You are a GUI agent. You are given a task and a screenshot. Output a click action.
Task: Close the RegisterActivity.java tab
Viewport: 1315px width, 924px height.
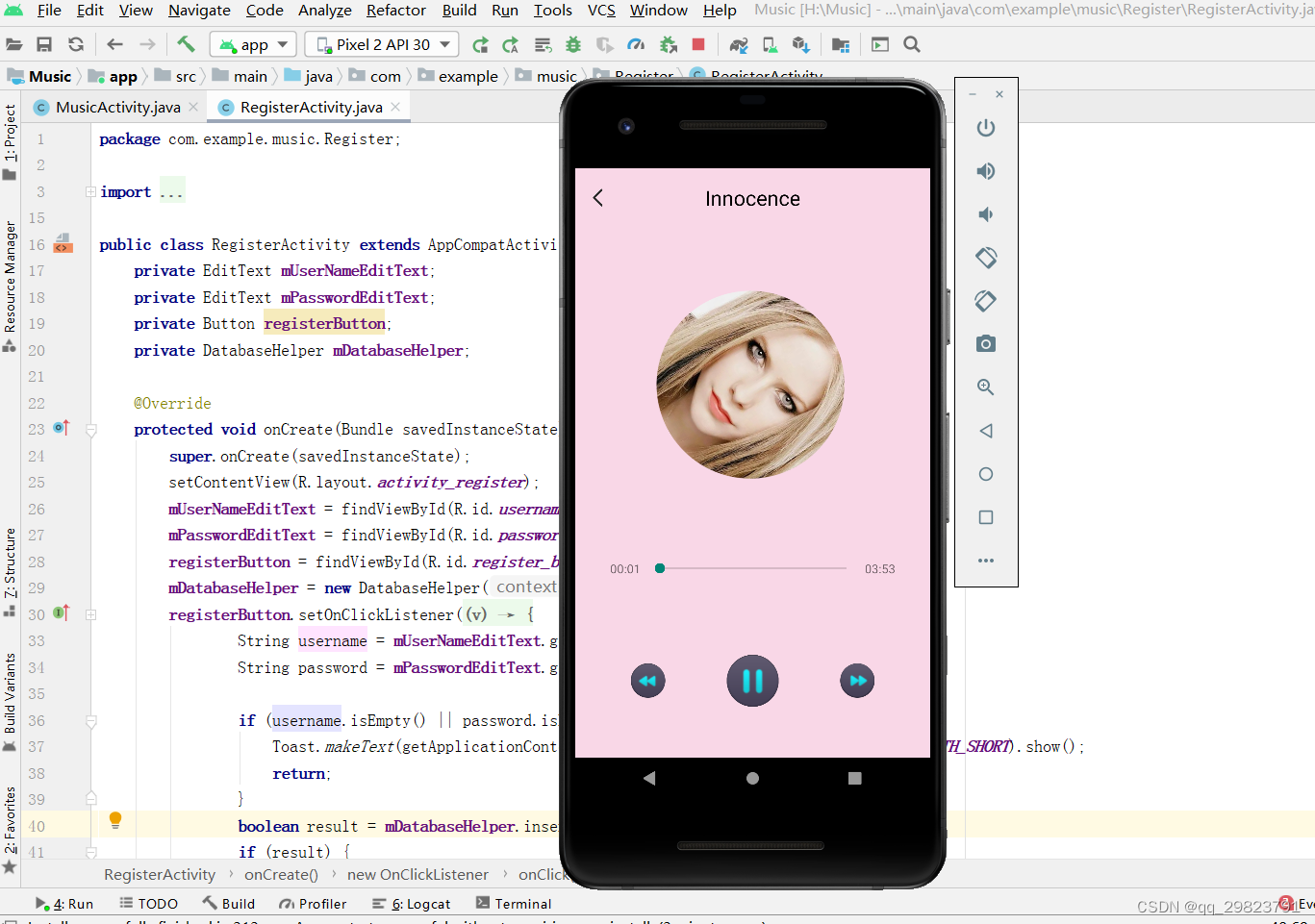395,107
